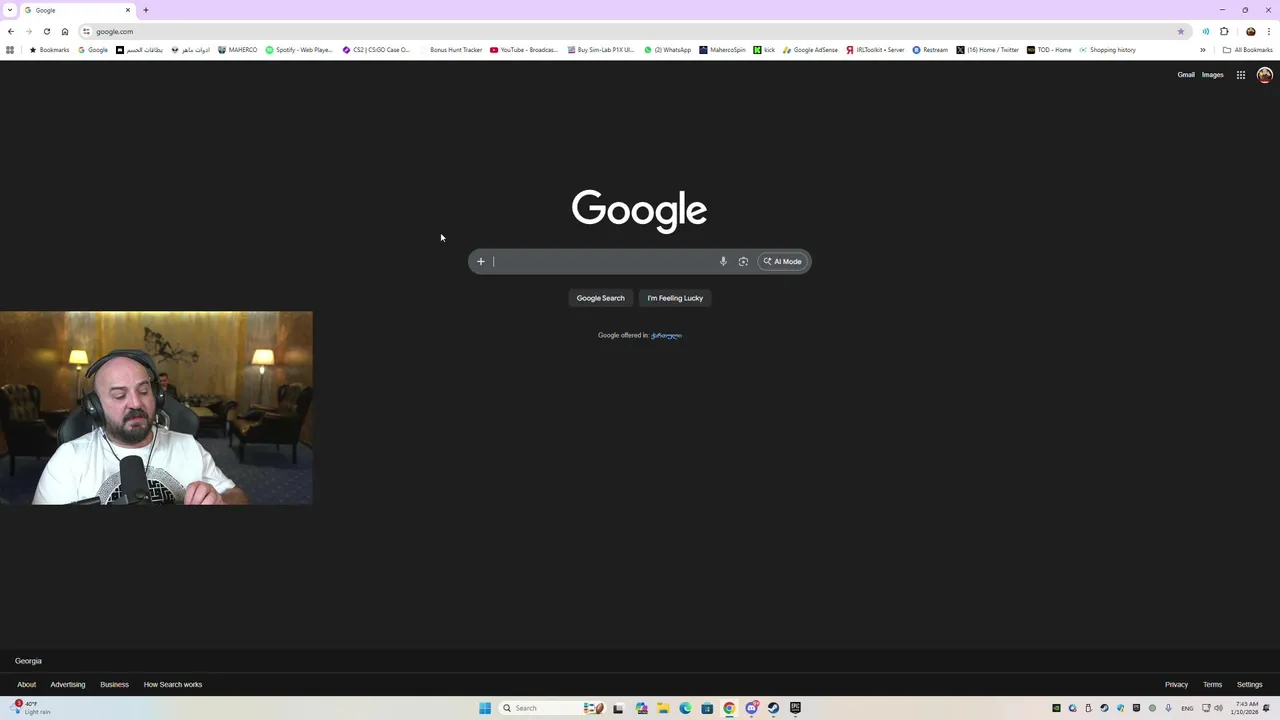Open Steam from taskbar
The width and height of the screenshot is (1280, 720).
point(773,708)
